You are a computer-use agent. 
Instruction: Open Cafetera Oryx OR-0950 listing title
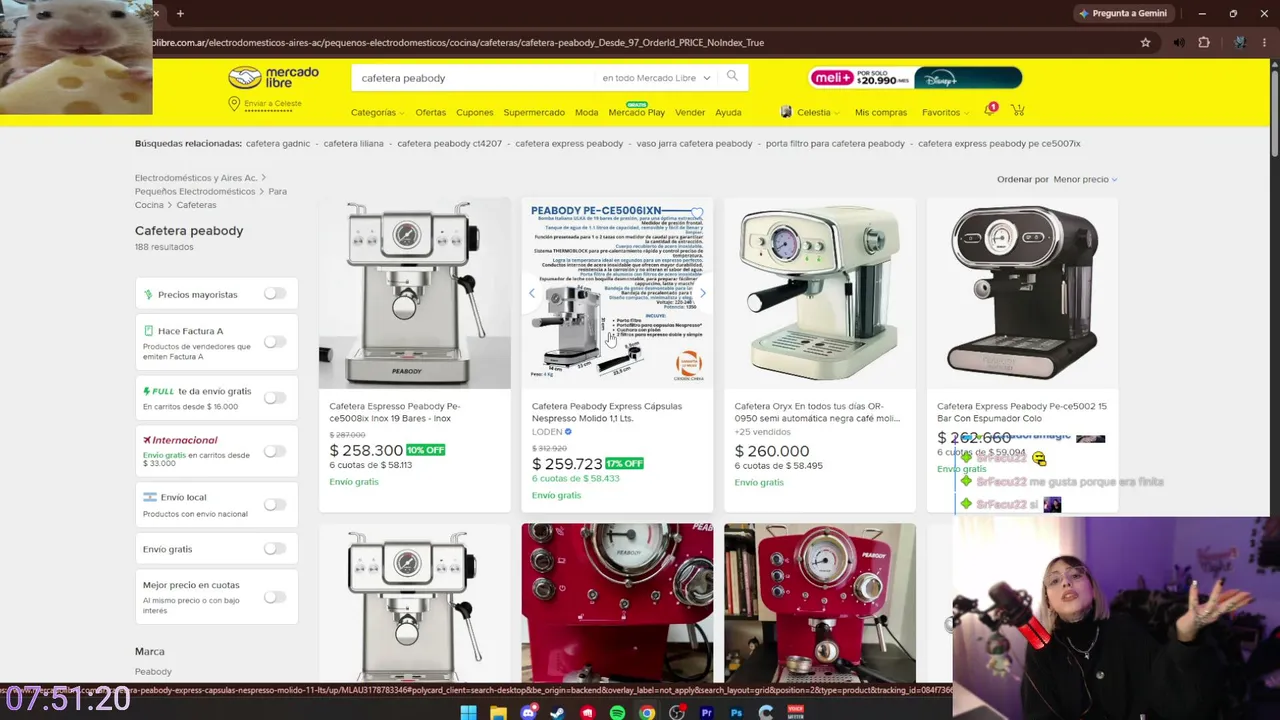coord(817,412)
